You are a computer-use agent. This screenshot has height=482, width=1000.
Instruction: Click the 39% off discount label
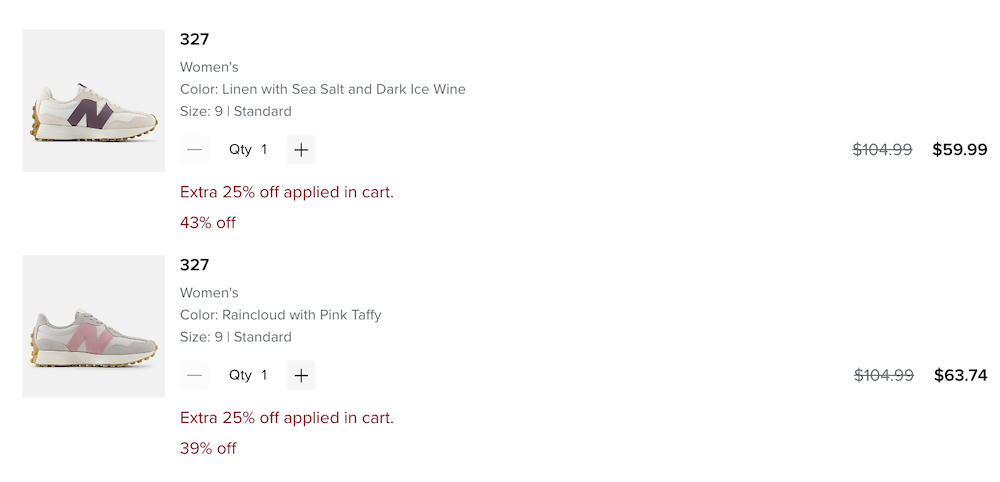point(208,449)
